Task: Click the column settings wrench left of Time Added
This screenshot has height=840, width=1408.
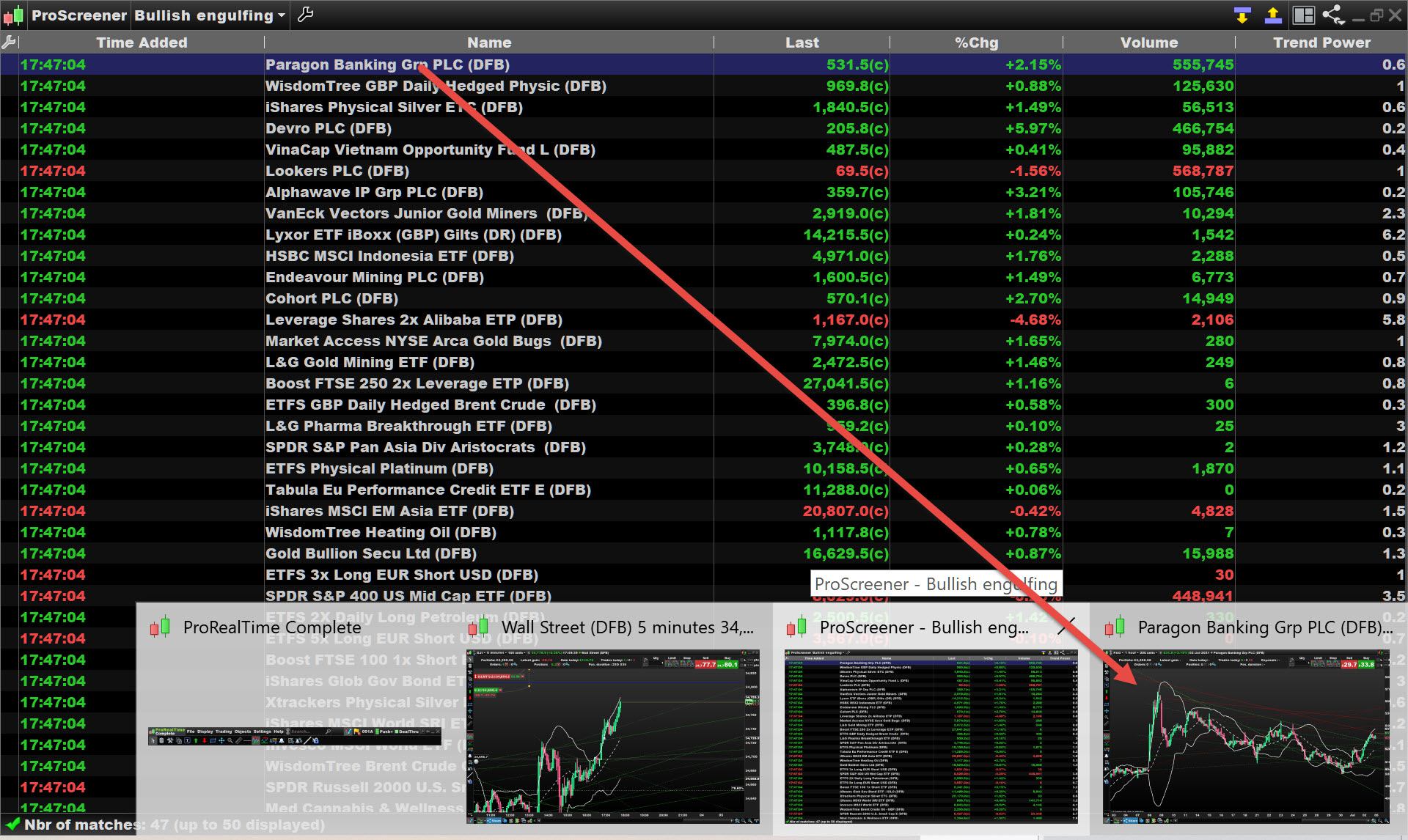Action: 9,43
